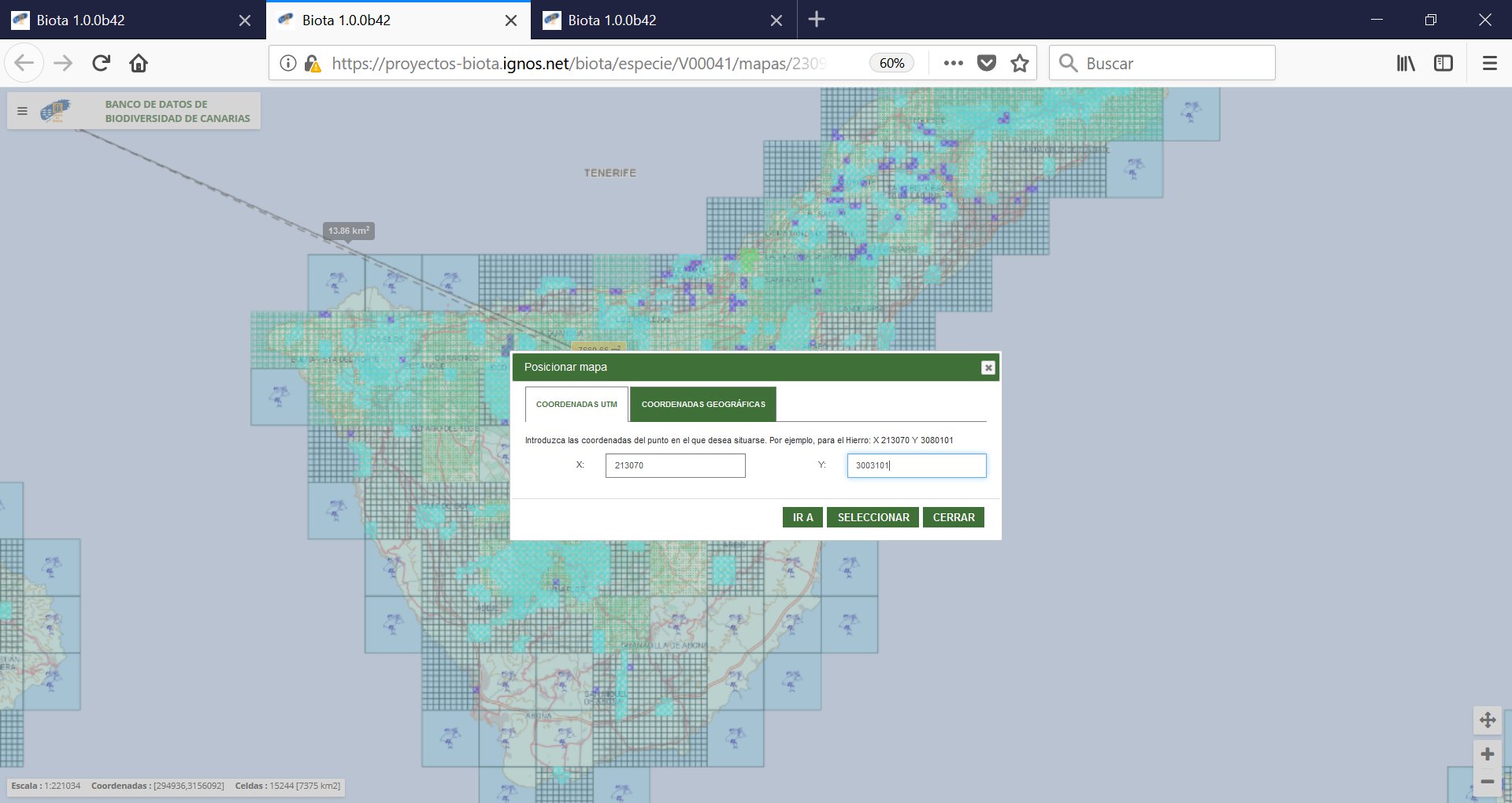The height and width of the screenshot is (803, 1512).
Task: Close the active second Biota tab
Action: pyautogui.click(x=511, y=20)
